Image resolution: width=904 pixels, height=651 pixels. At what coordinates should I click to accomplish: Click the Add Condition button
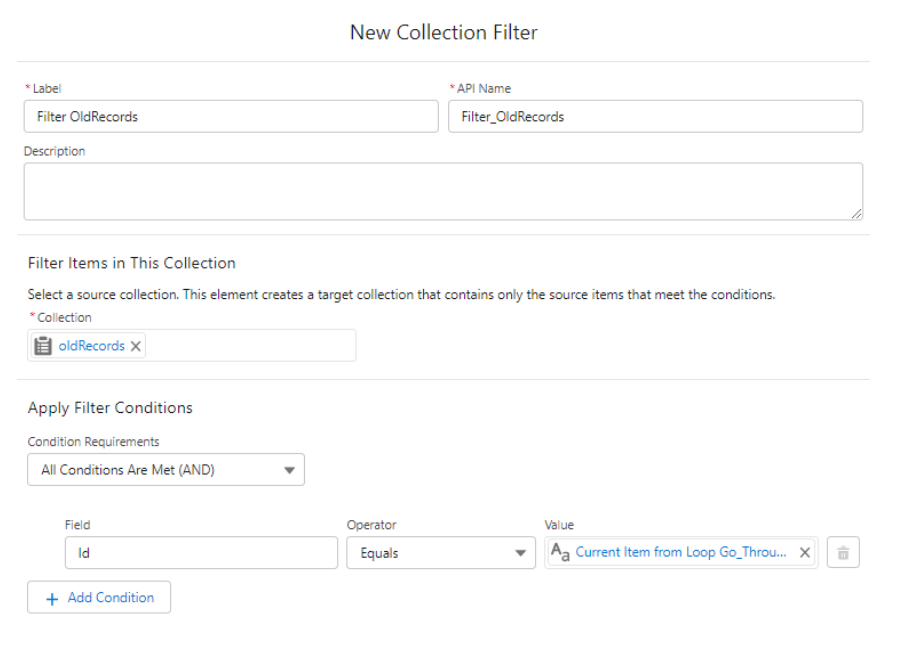point(99,597)
